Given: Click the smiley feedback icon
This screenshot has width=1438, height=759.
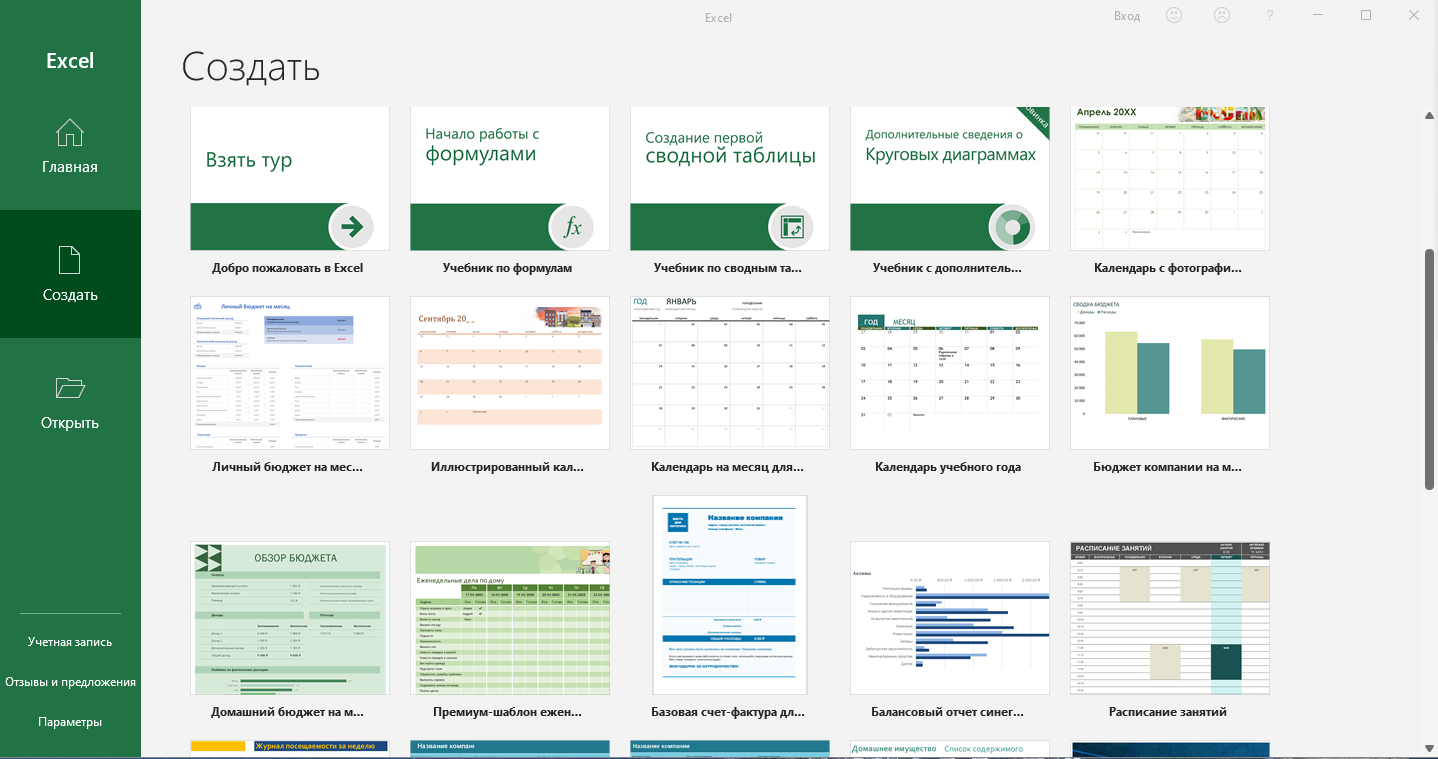Looking at the screenshot, I should pos(1173,15).
